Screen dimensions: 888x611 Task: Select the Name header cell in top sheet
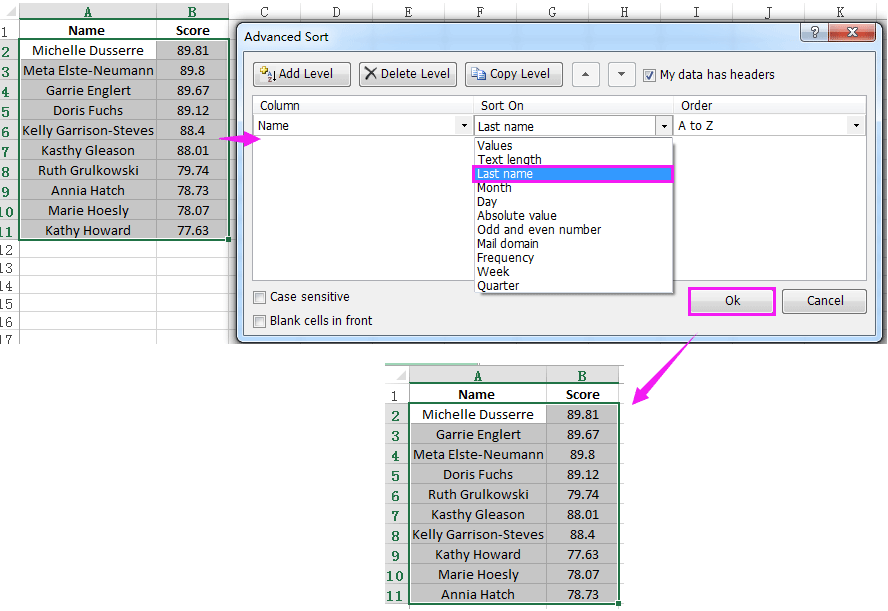(88, 31)
